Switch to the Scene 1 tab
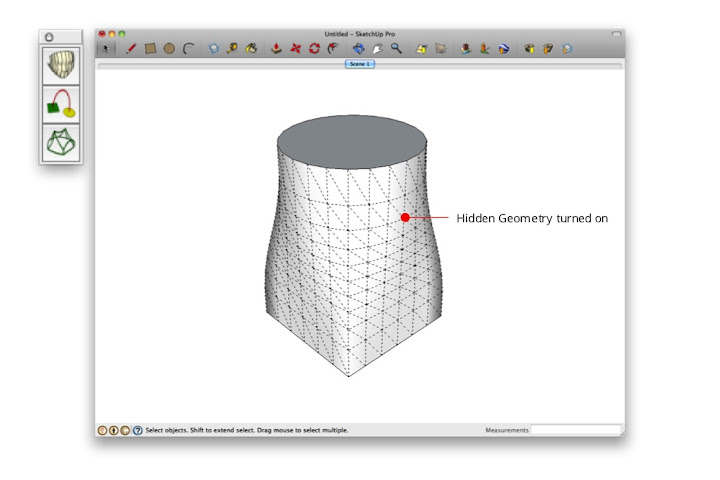The height and width of the screenshot is (480, 720). point(360,64)
